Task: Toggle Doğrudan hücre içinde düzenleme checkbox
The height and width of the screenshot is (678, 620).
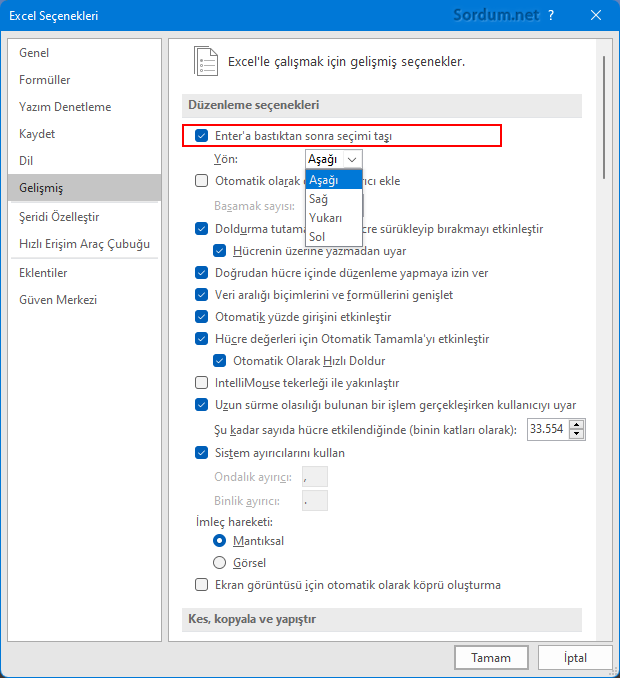Action: click(201, 273)
